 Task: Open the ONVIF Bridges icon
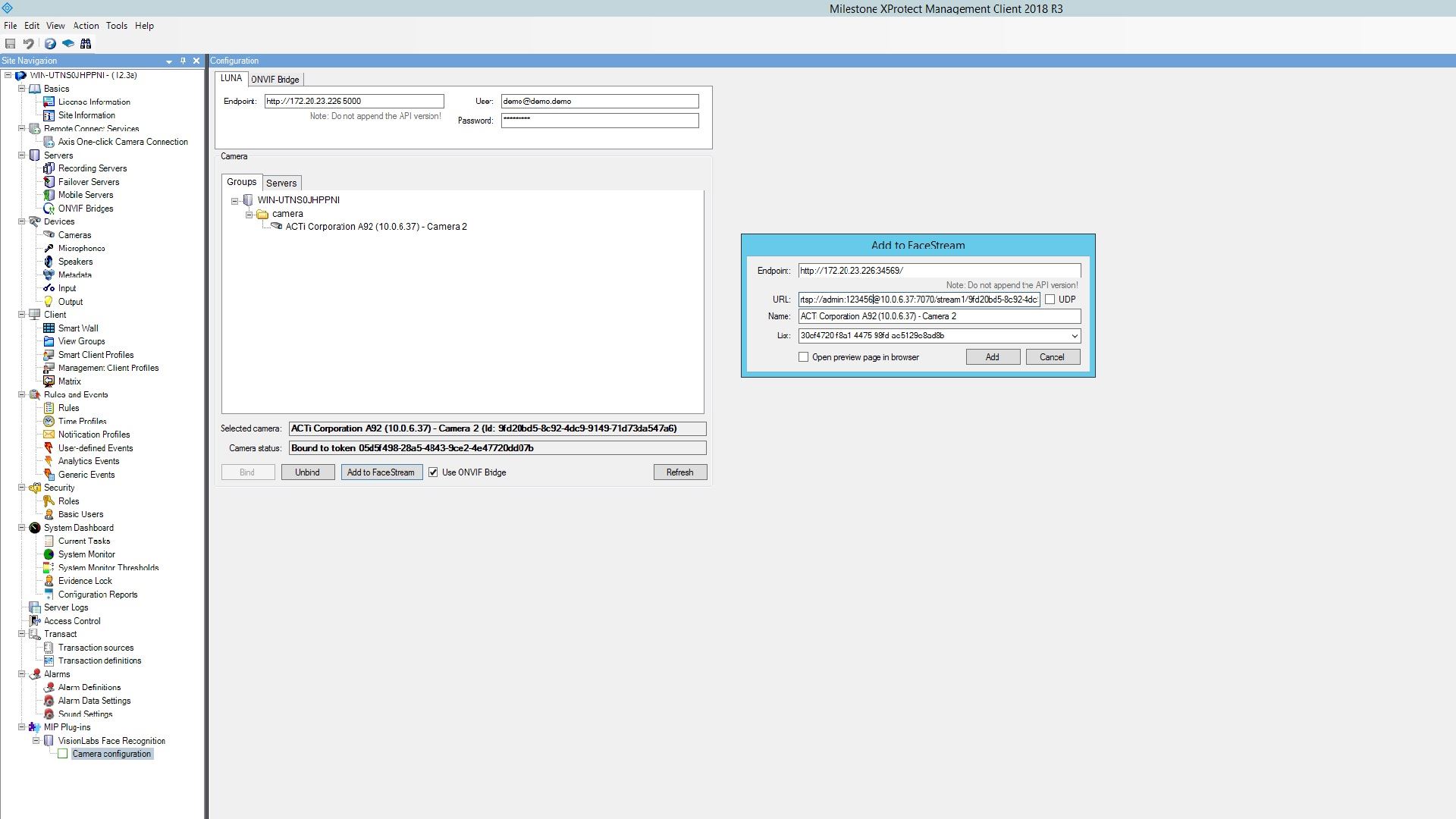pyautogui.click(x=49, y=209)
